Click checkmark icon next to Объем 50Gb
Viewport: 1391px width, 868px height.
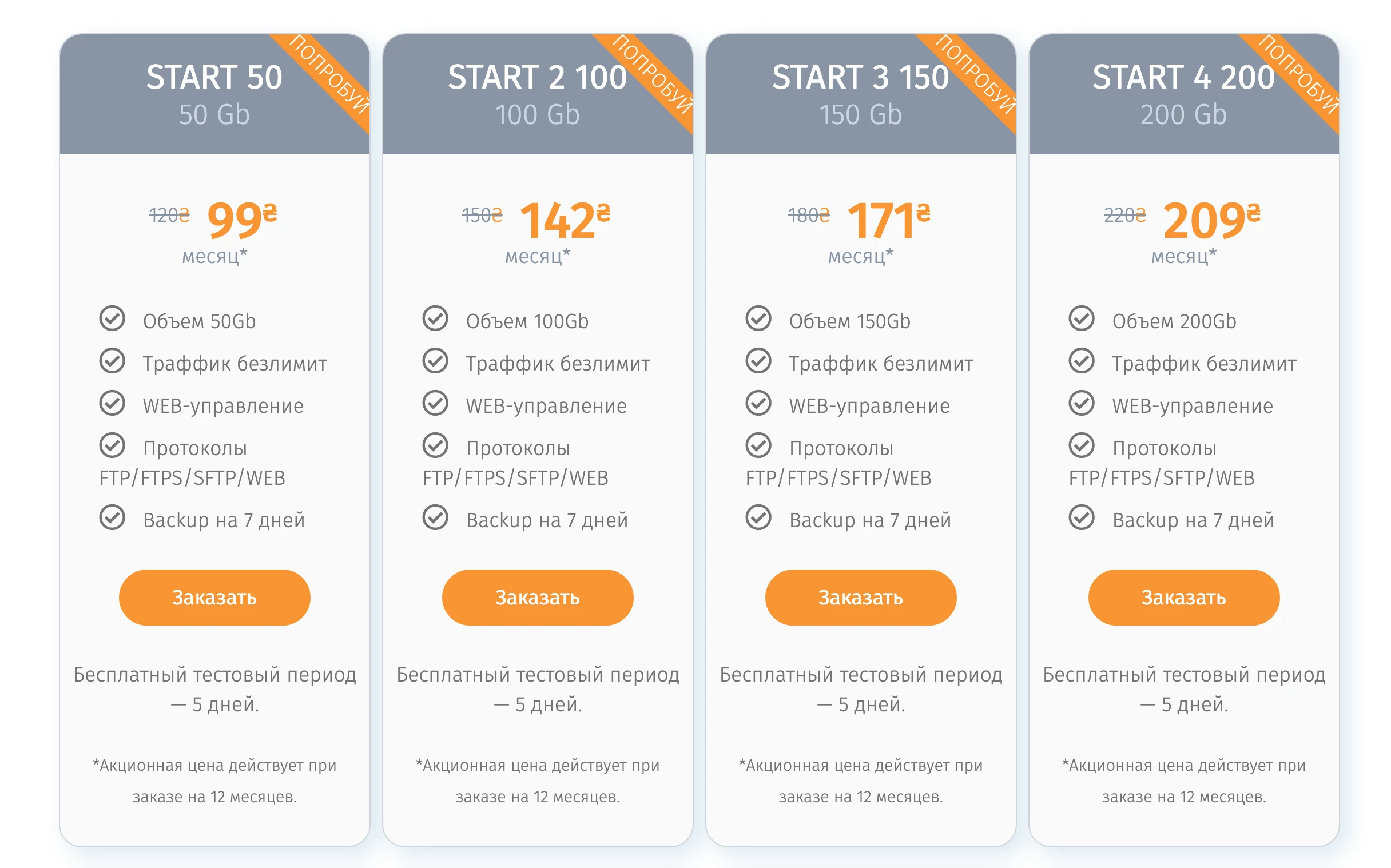pos(112,318)
